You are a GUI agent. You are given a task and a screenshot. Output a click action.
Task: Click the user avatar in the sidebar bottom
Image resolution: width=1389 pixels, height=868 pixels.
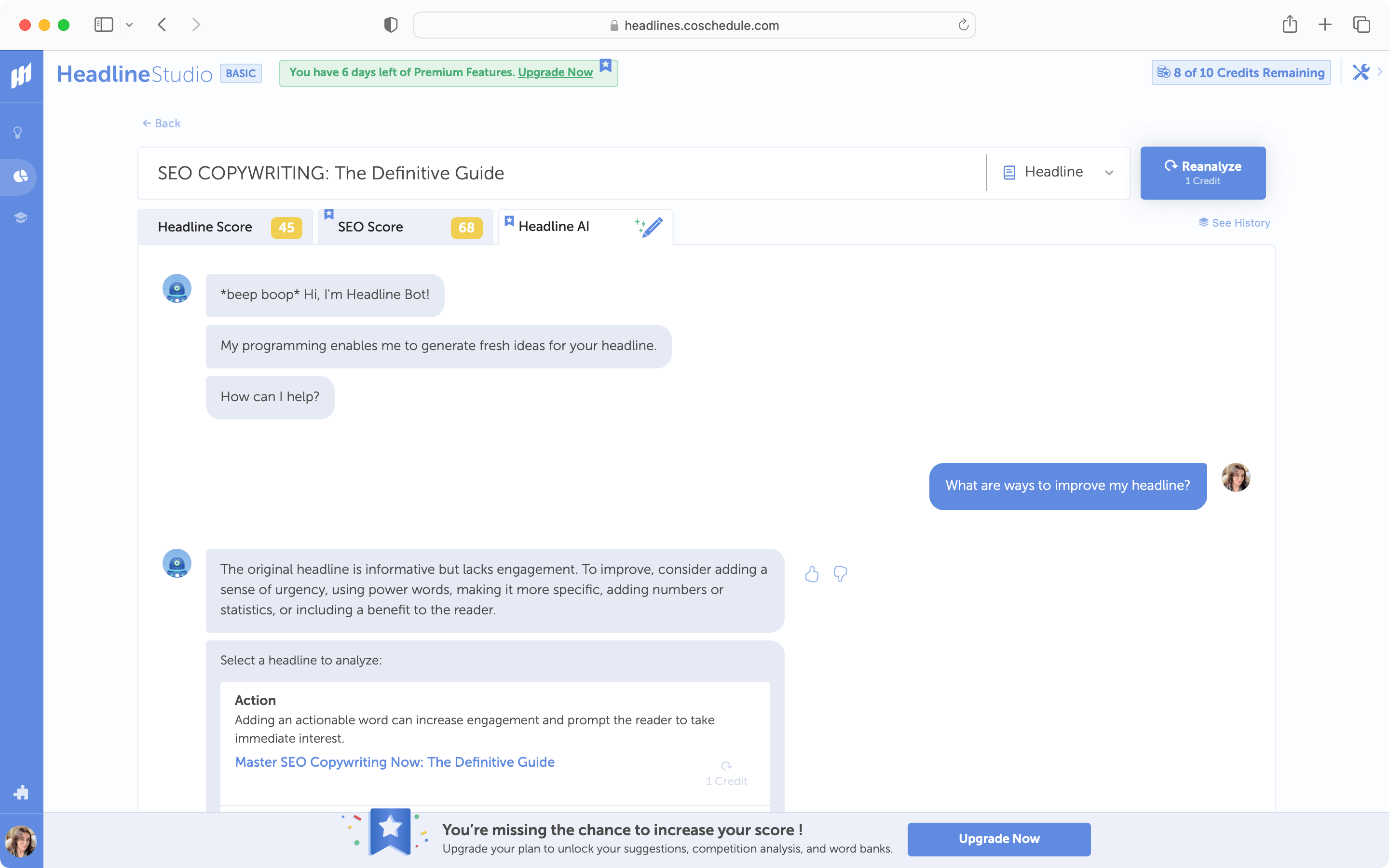point(21,841)
